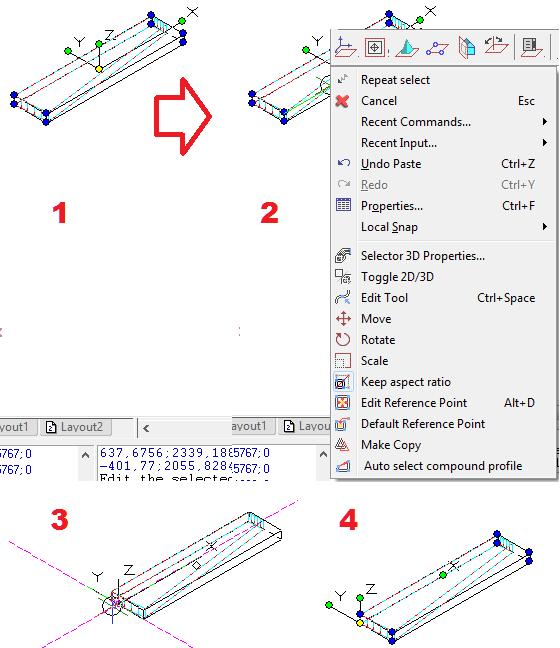The image size is (560, 648).
Task: Switch to the Layout2 tab
Action: click(x=76, y=426)
